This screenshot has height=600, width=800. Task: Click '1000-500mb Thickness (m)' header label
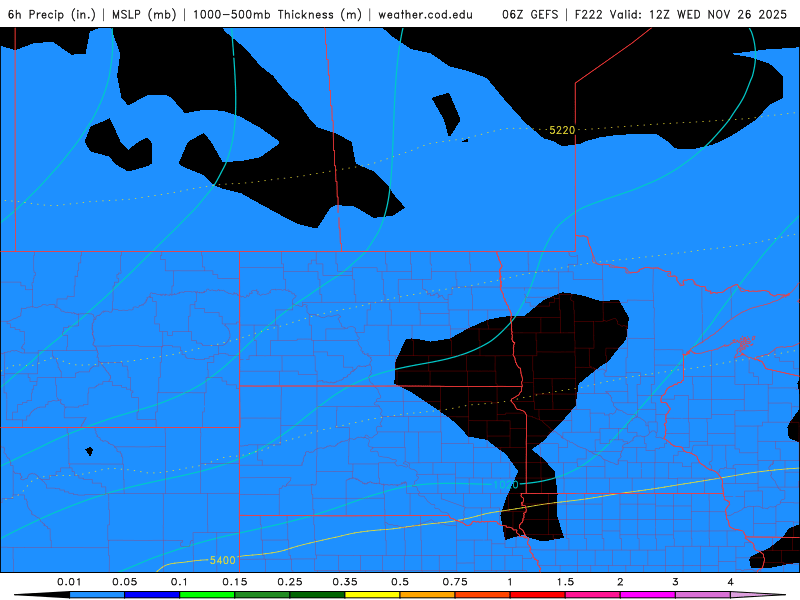click(277, 14)
